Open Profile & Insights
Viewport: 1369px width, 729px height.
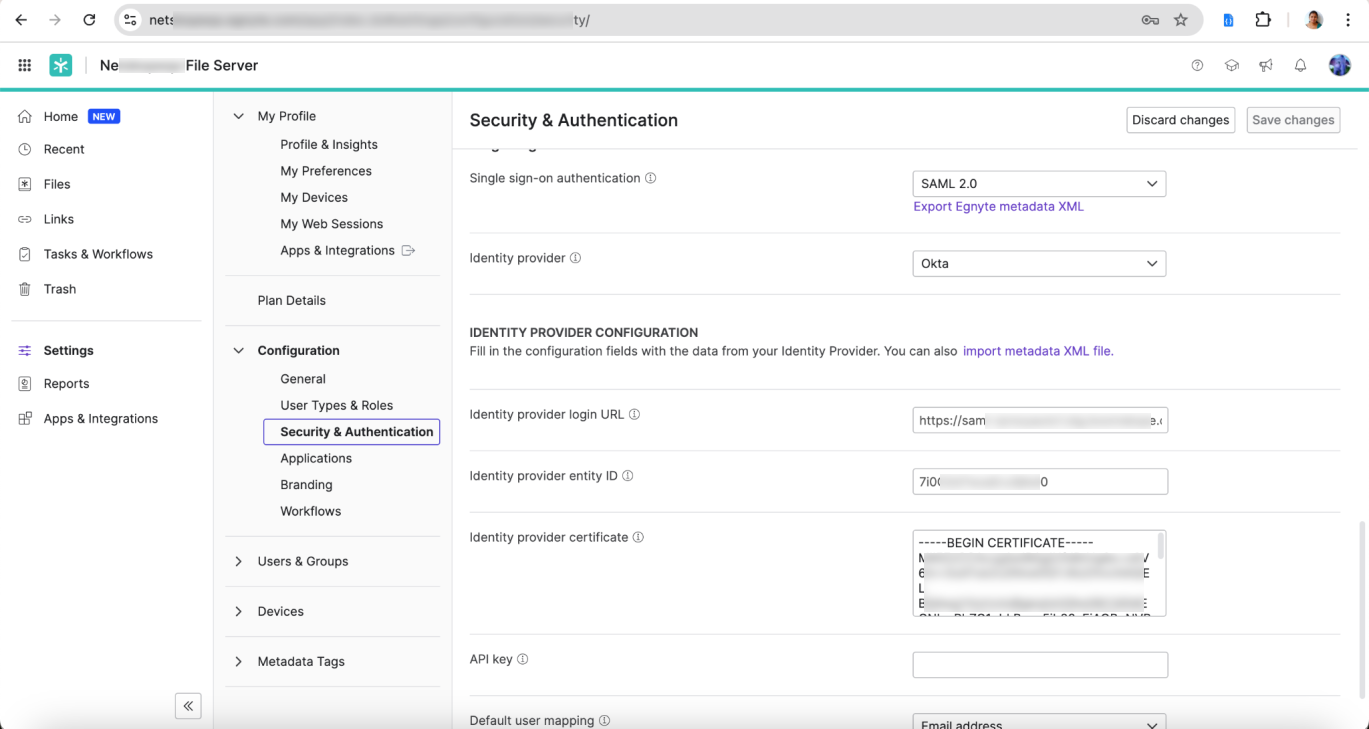pyautogui.click(x=329, y=145)
